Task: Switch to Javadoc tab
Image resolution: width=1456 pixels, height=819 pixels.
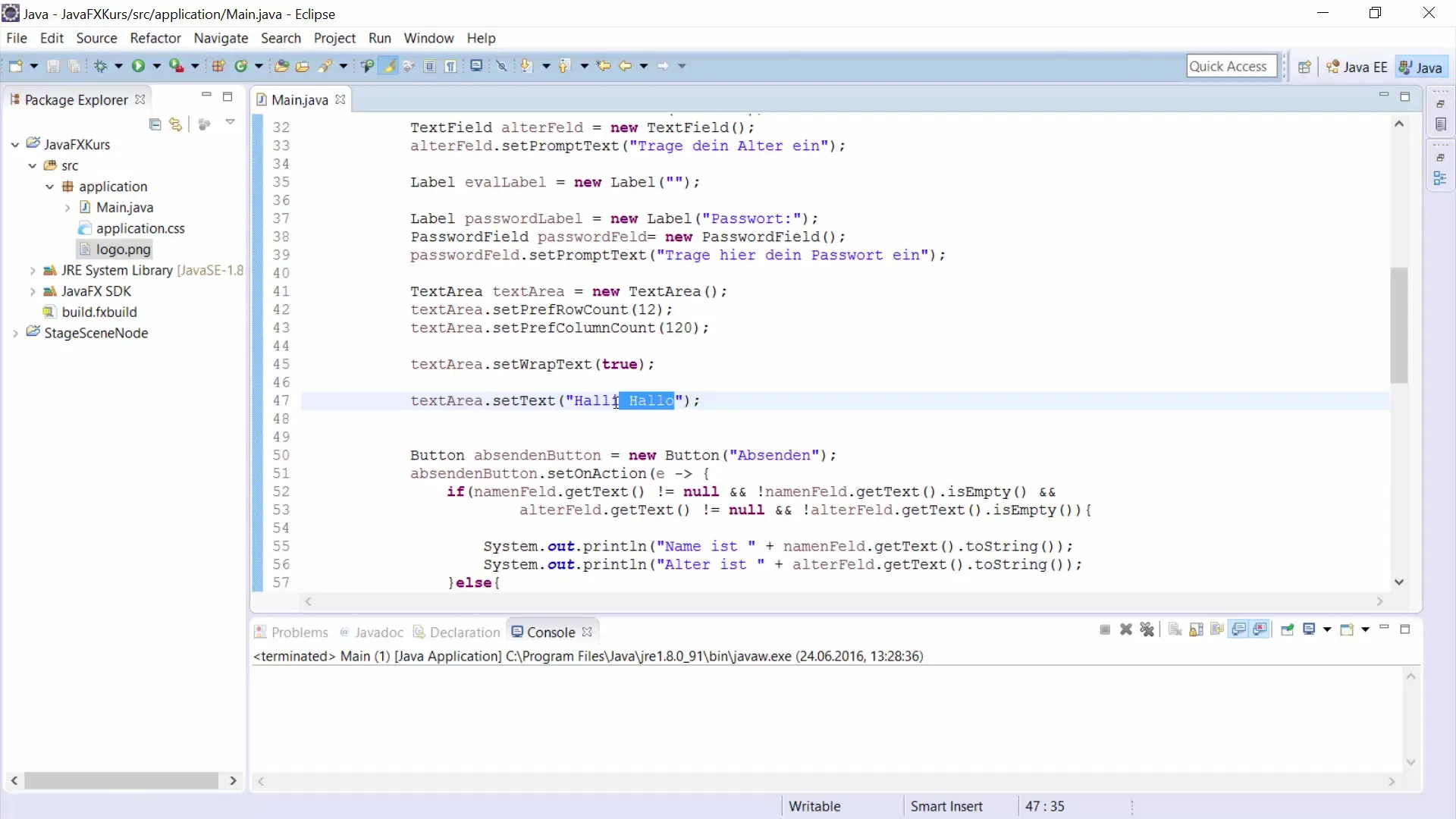Action: [372, 632]
